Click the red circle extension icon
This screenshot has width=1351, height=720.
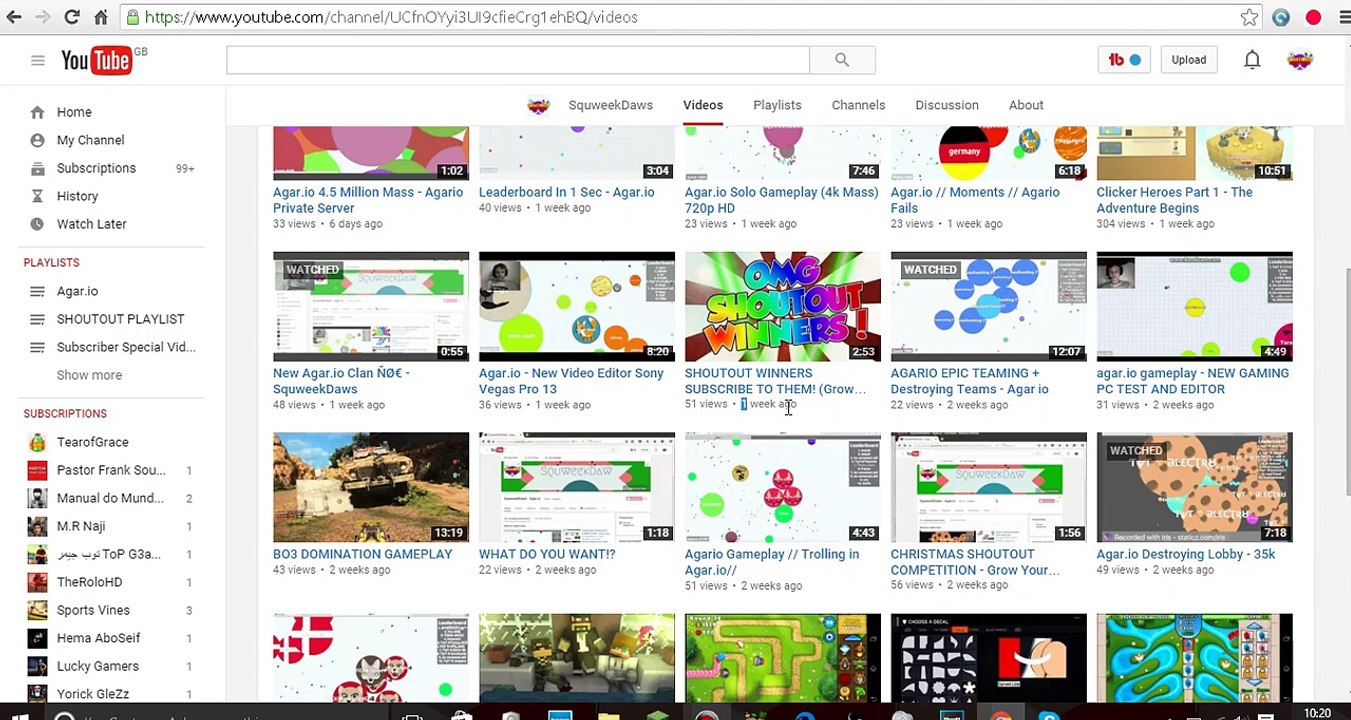tap(1314, 17)
